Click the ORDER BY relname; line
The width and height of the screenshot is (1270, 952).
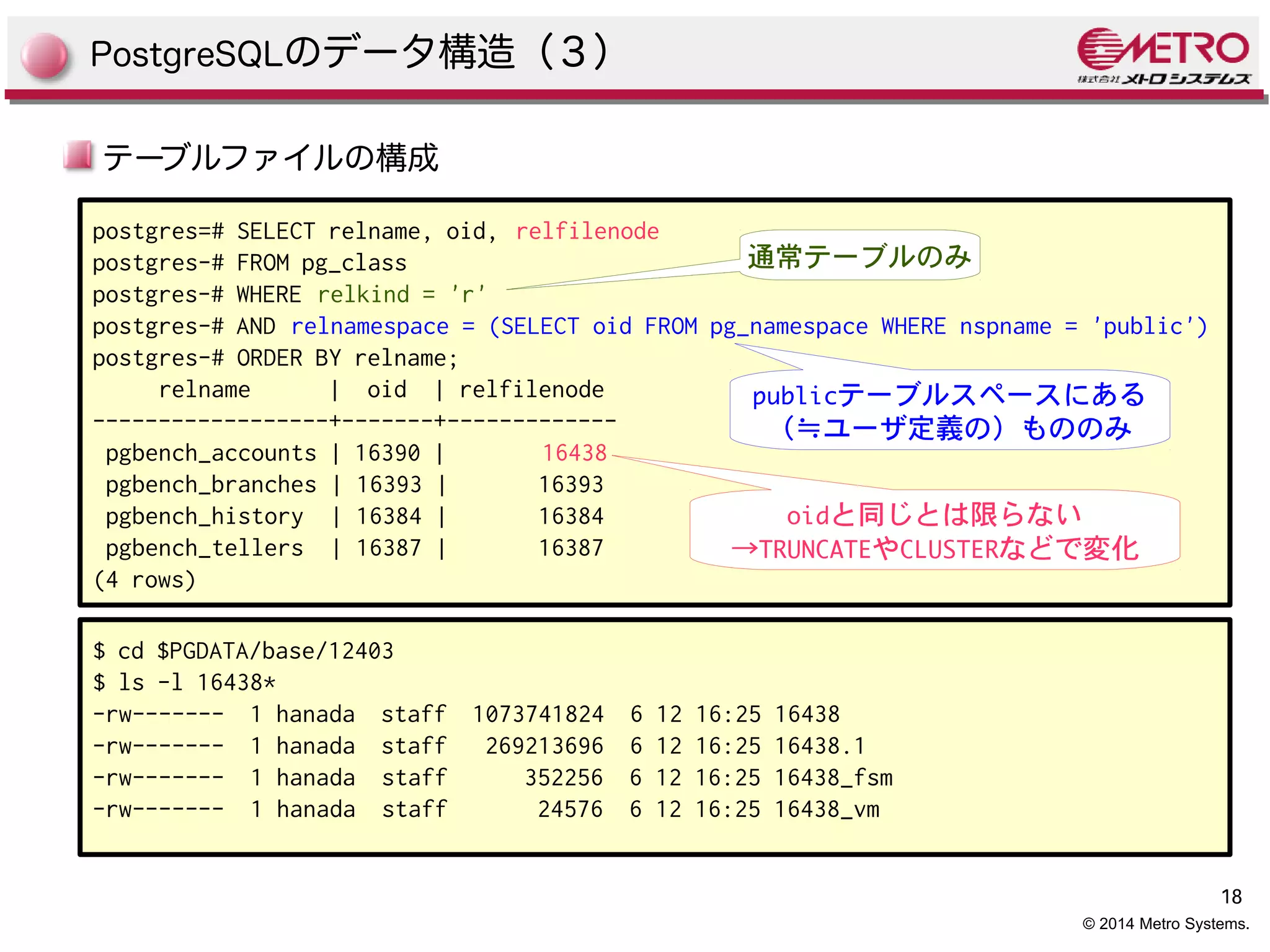pos(347,358)
